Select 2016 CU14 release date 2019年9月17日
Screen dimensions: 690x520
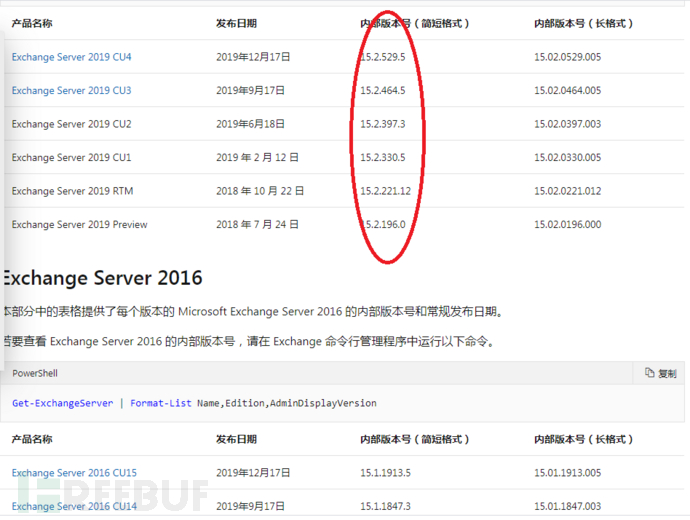tap(250, 506)
